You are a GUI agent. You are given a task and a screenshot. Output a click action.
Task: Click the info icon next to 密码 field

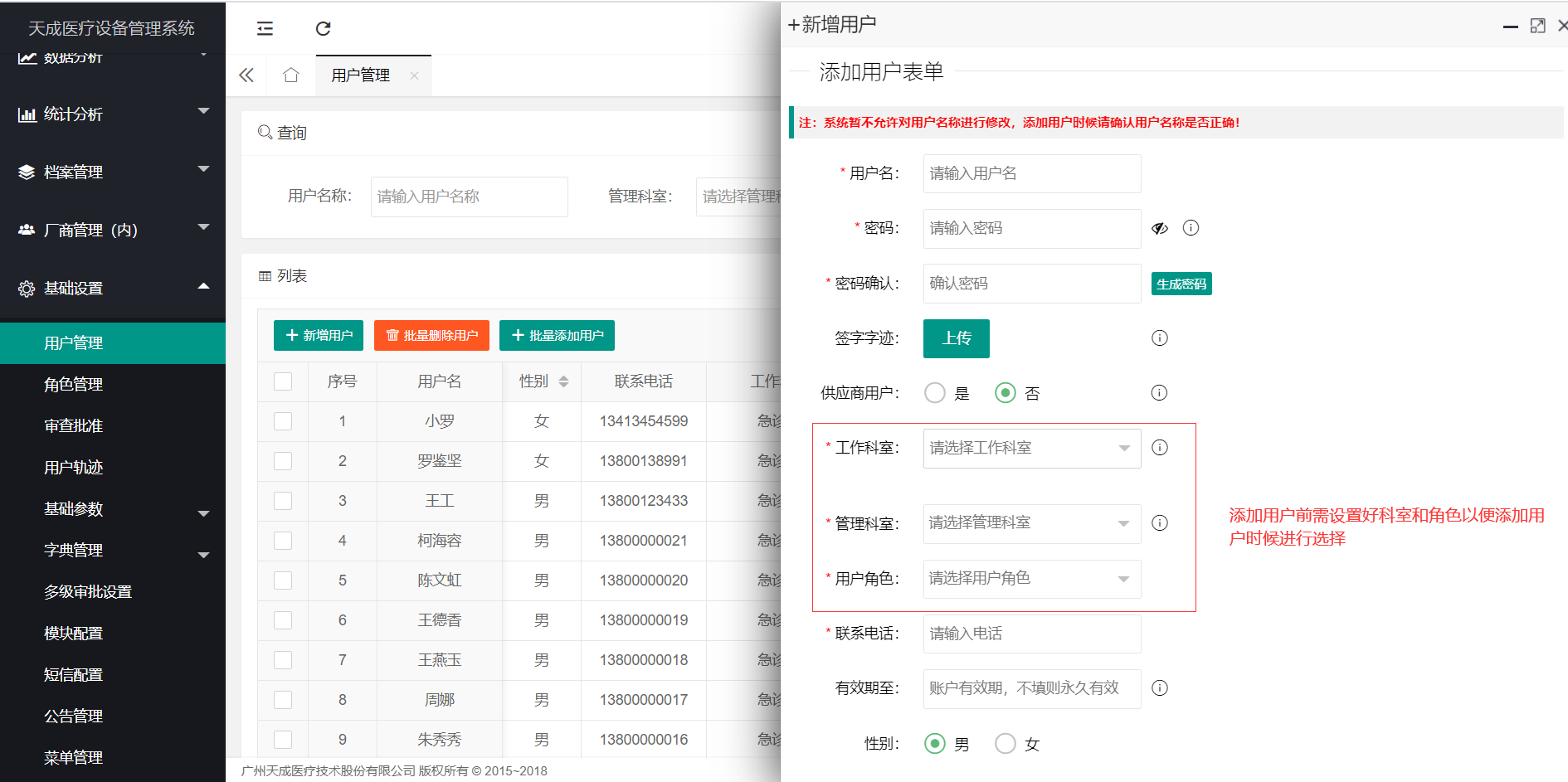[x=1191, y=228]
